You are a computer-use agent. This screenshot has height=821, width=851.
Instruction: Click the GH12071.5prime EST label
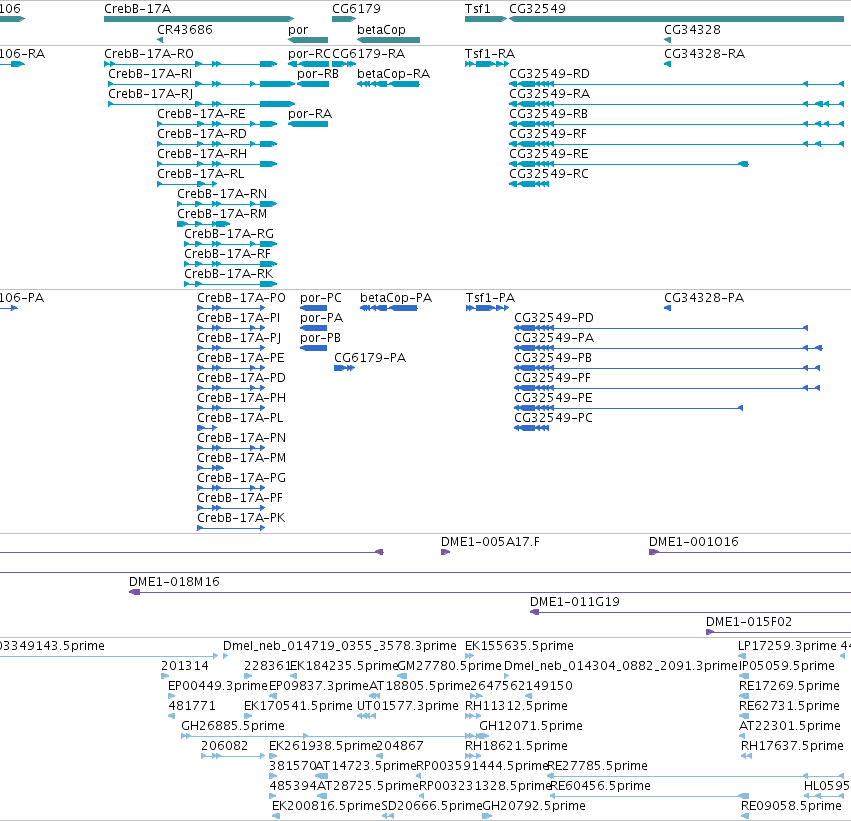[x=531, y=726]
